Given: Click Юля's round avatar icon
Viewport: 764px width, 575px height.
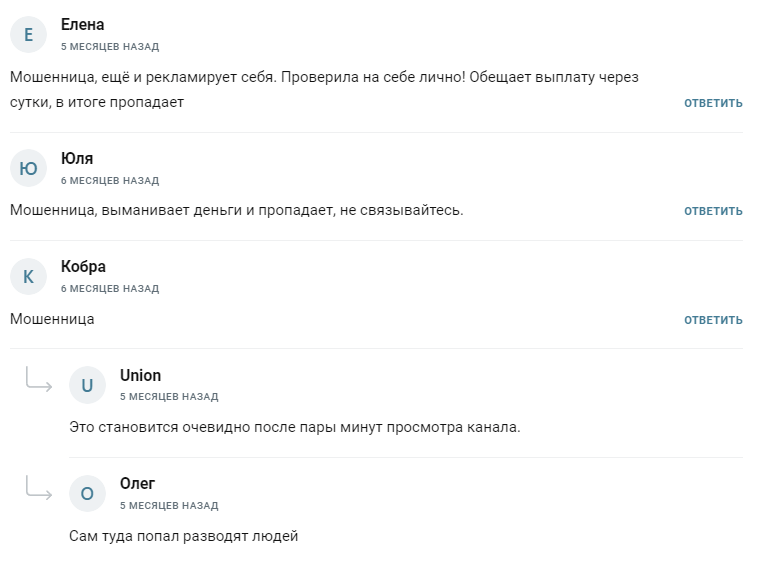Looking at the screenshot, I should click(28, 168).
